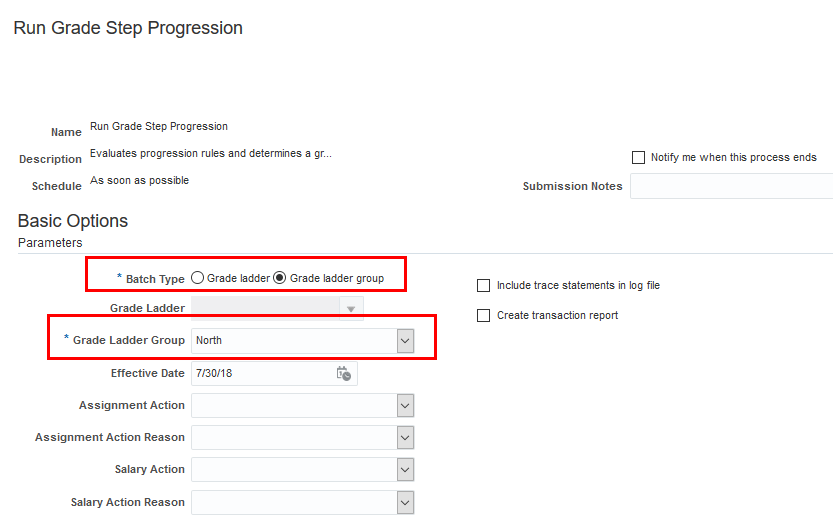Open the Assignment Action Reason dropdown
The width and height of the screenshot is (833, 527).
click(405, 438)
